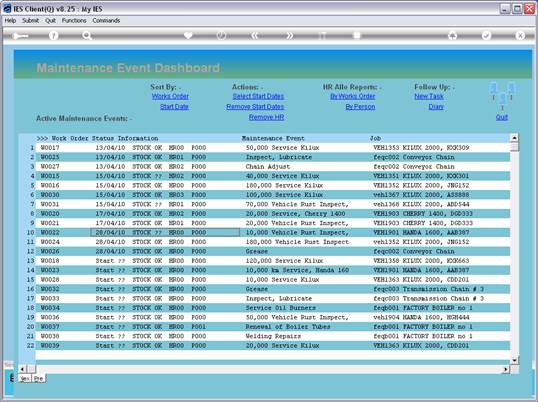Image resolution: width=538 pixels, height=402 pixels.
Task: Click the circled X icon in the toolbar
Action: tap(520, 35)
